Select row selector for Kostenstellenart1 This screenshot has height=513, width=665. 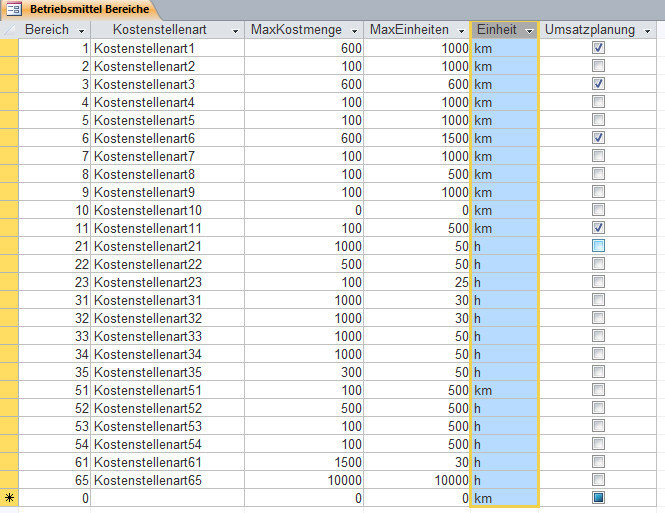point(9,48)
